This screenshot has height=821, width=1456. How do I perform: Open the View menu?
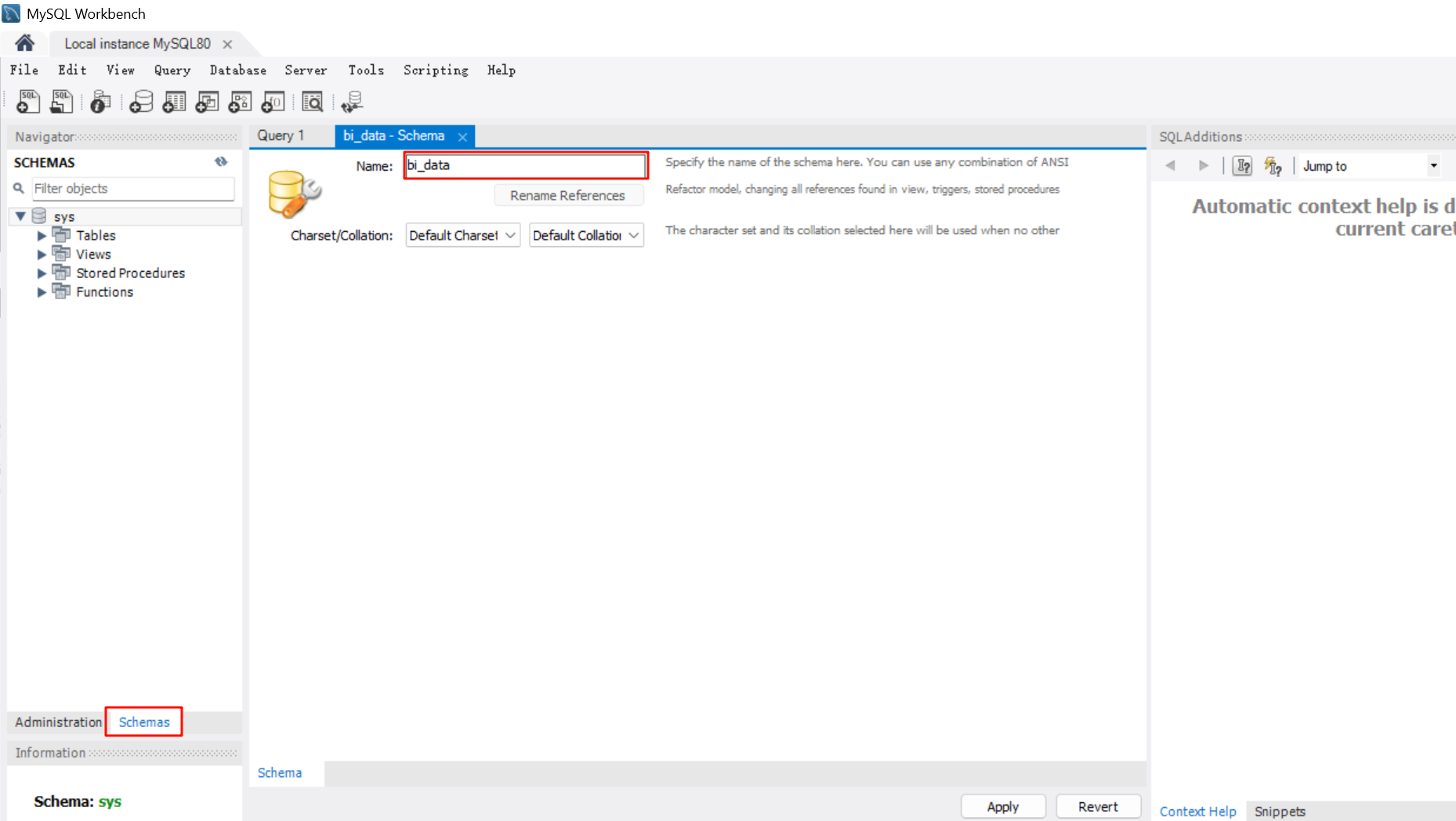point(121,70)
